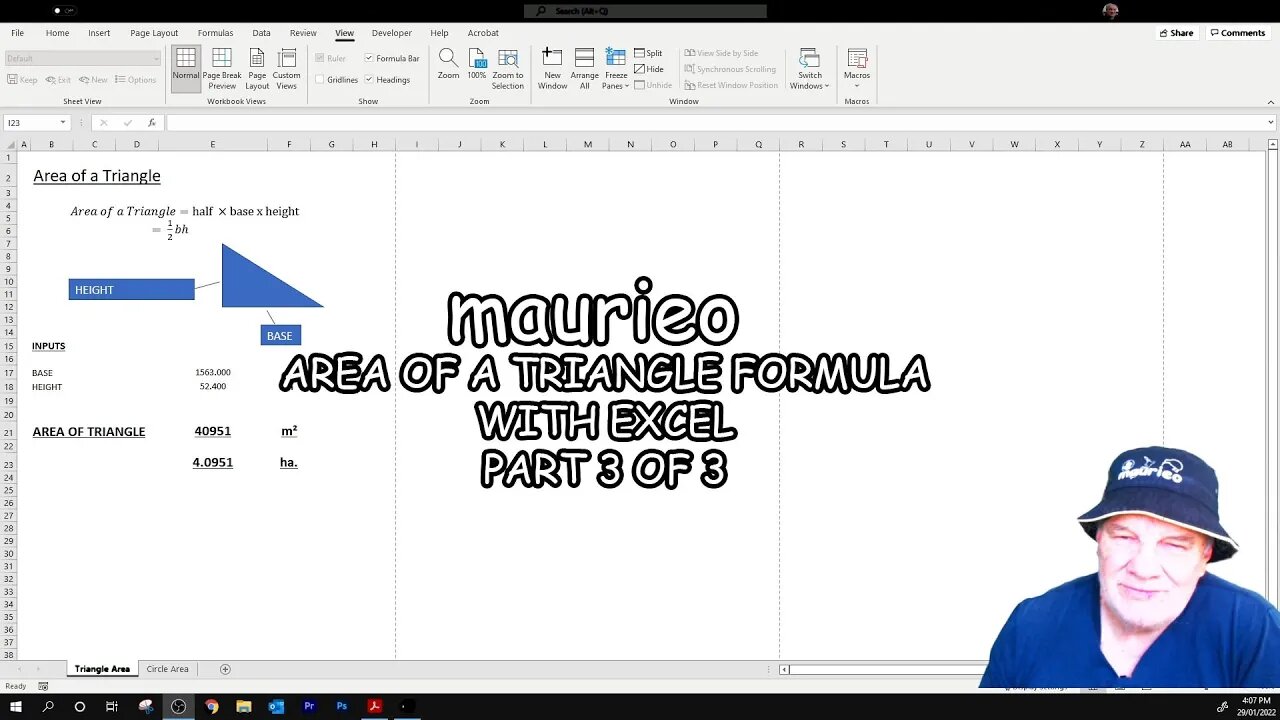Click the Share button
1280x720 pixels.
coord(1176,33)
